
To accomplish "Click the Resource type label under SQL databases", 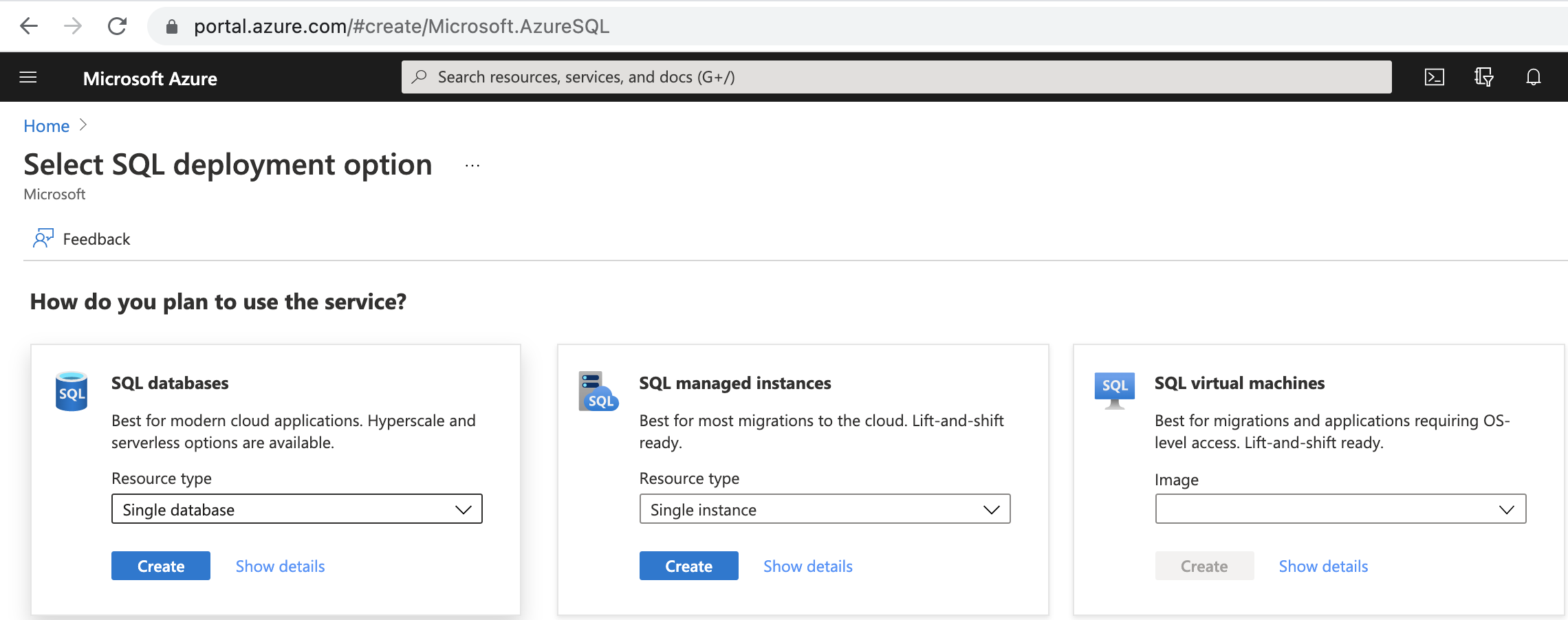I will tap(162, 478).
